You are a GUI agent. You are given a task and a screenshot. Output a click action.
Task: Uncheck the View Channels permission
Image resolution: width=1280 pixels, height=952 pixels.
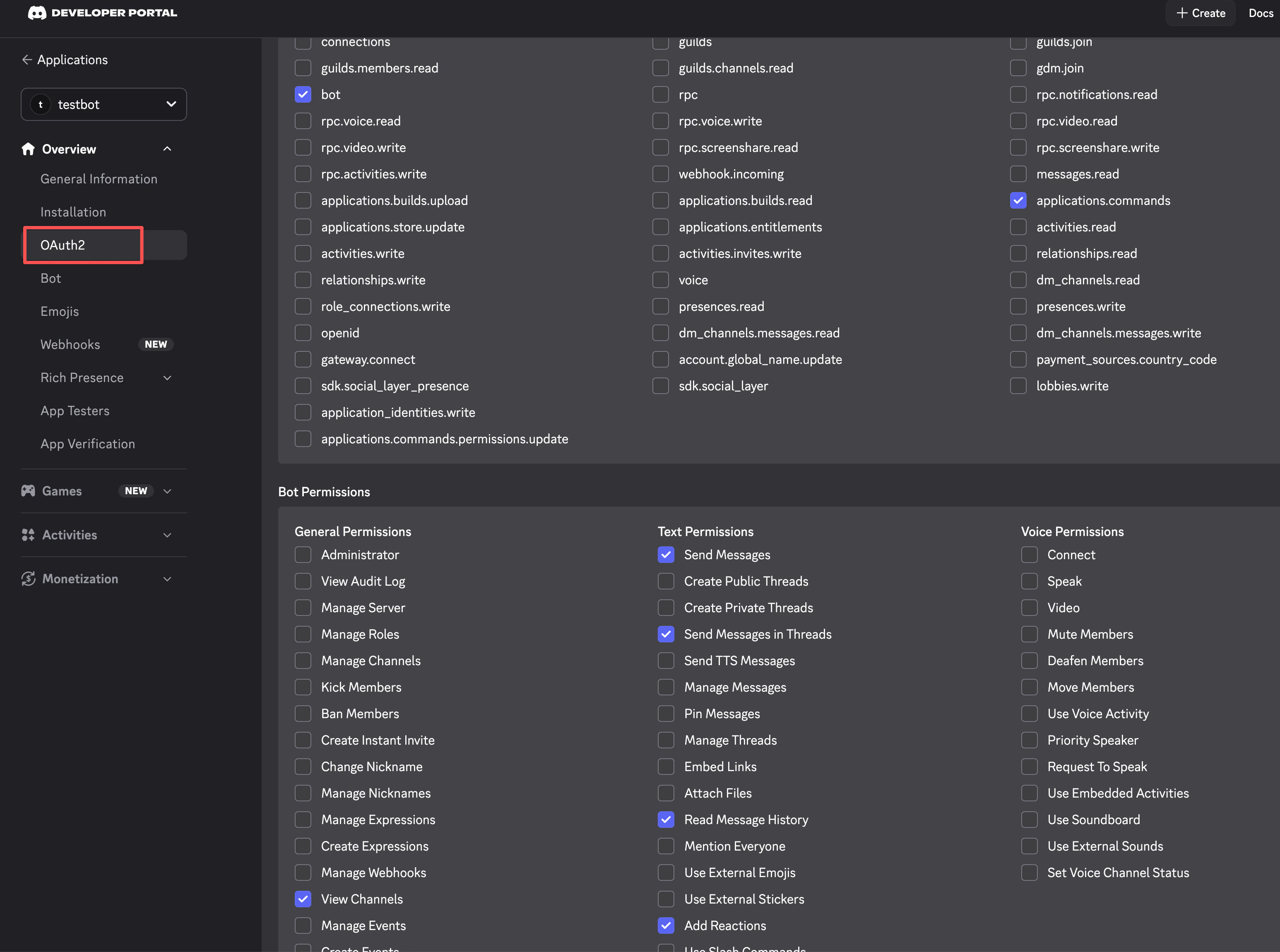(x=303, y=899)
